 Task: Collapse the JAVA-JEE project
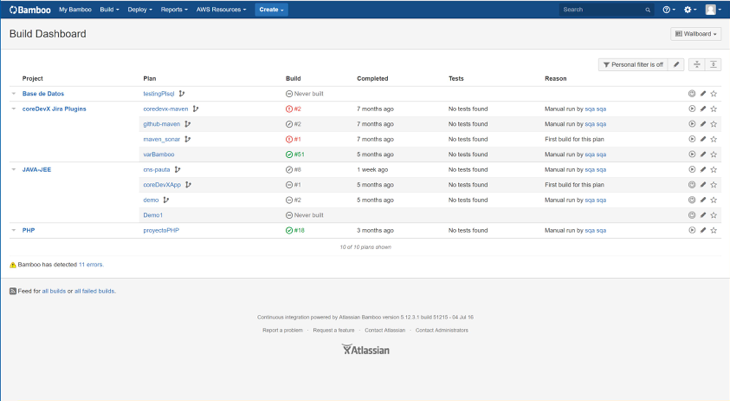pos(14,170)
